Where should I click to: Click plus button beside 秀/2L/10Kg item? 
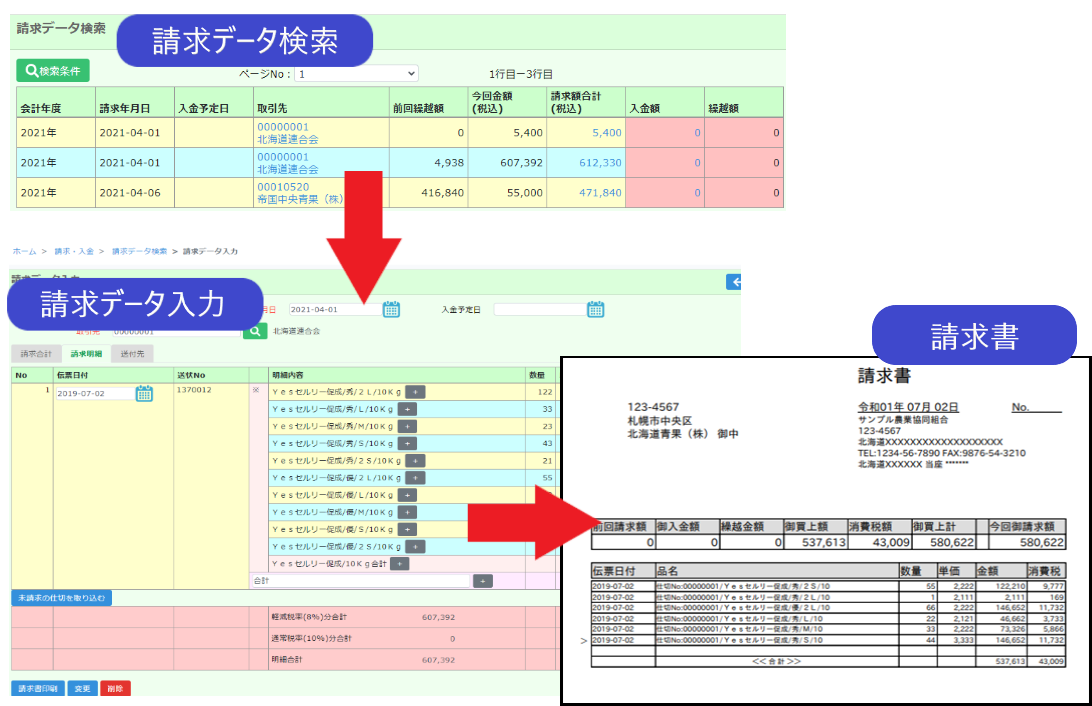coord(414,392)
